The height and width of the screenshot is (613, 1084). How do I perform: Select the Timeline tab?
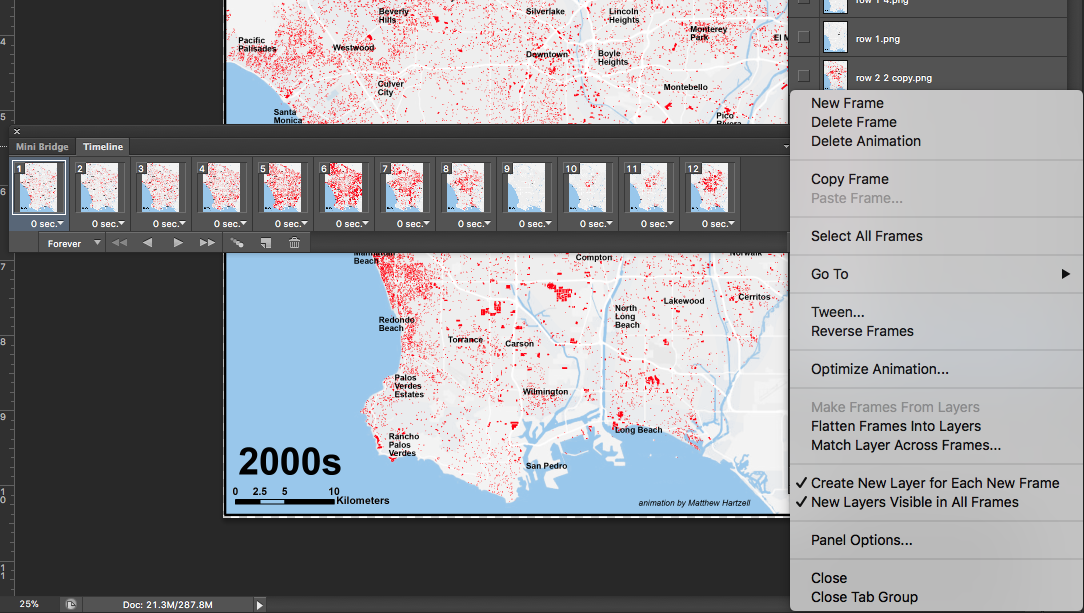click(x=103, y=147)
